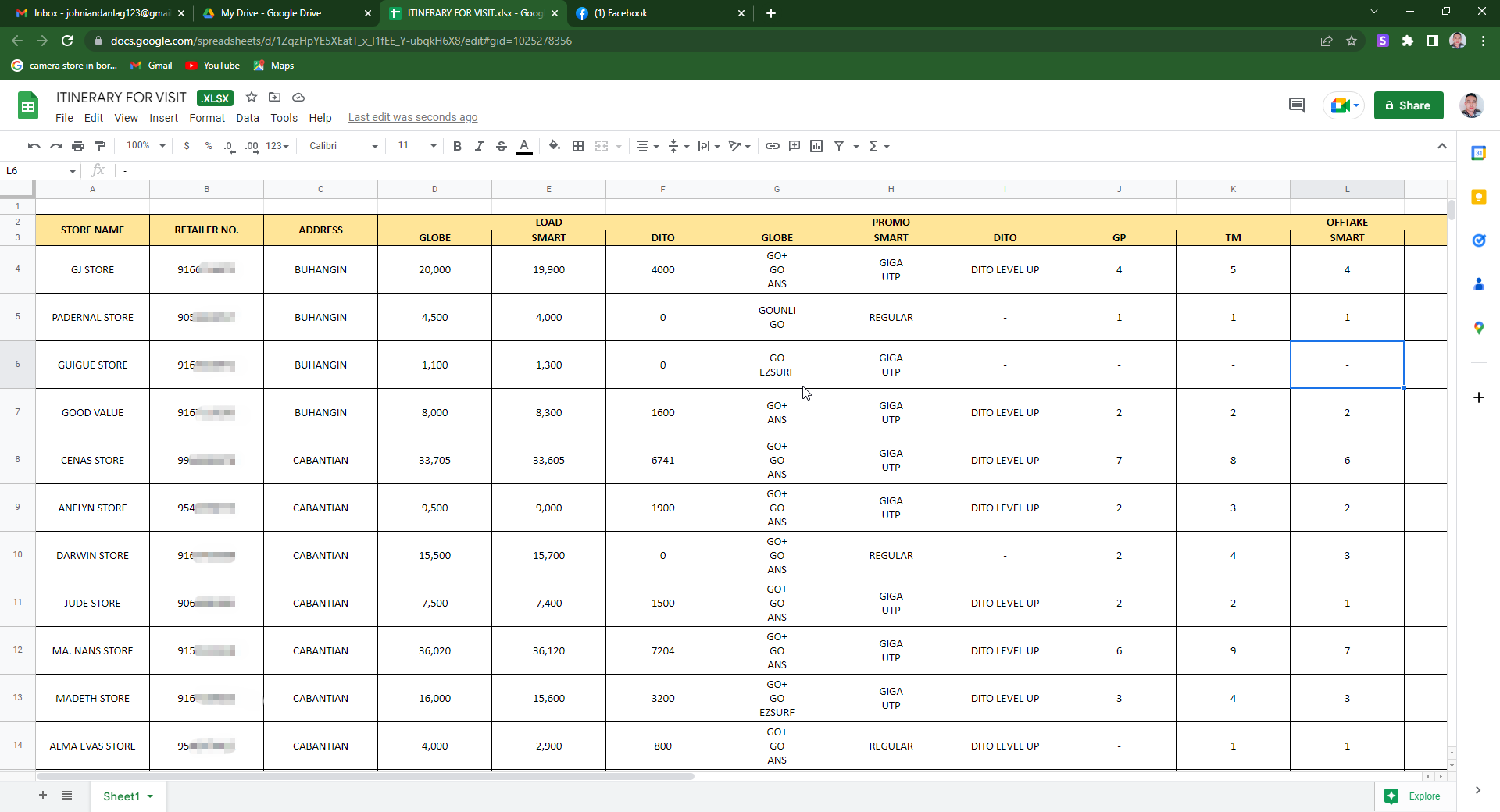The width and height of the screenshot is (1500, 812).
Task: Open the comment history icon
Action: tap(1296, 105)
